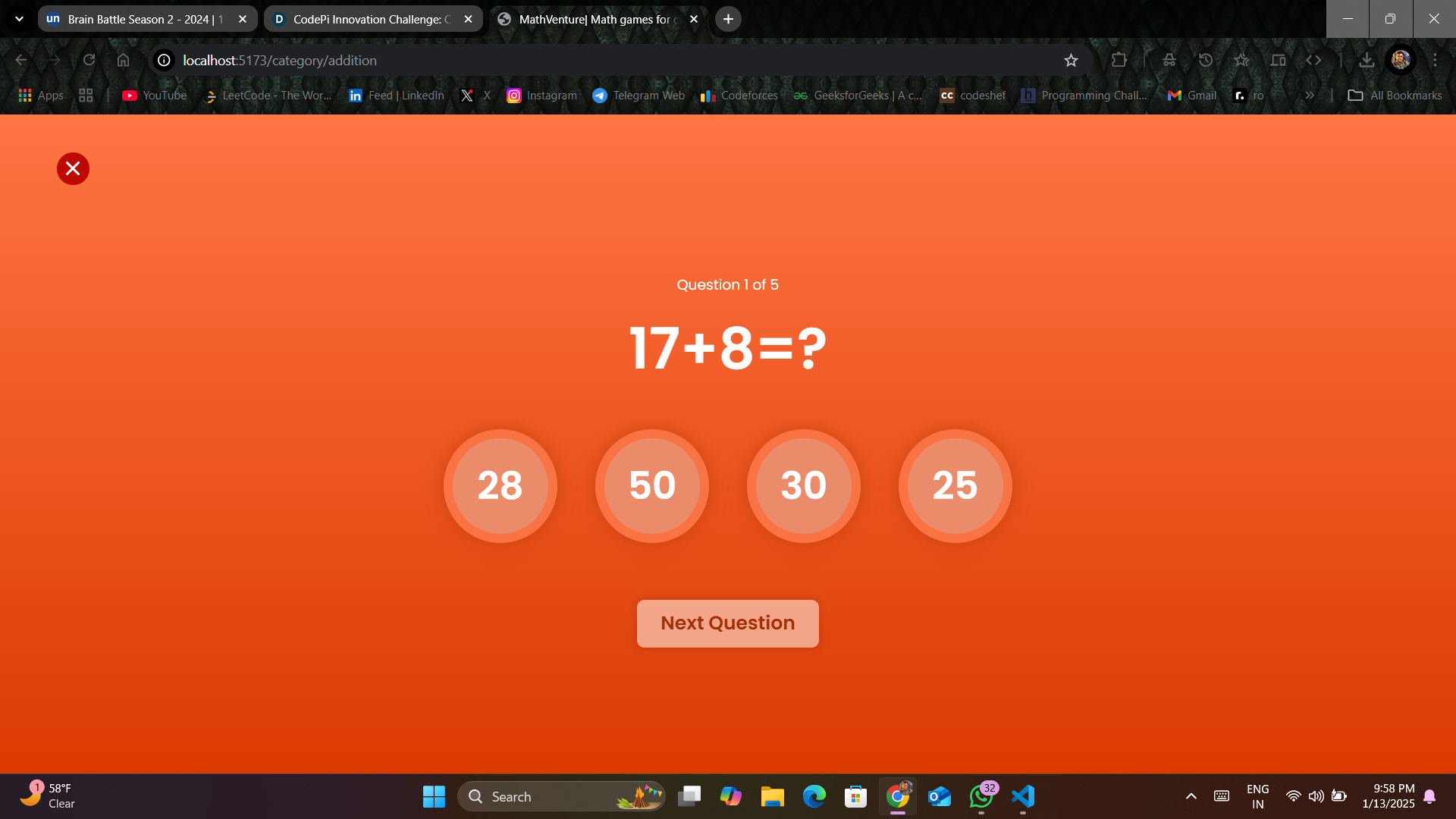The height and width of the screenshot is (819, 1456).
Task: Switch to Brain Battle Season 2 tab
Action: pyautogui.click(x=140, y=19)
